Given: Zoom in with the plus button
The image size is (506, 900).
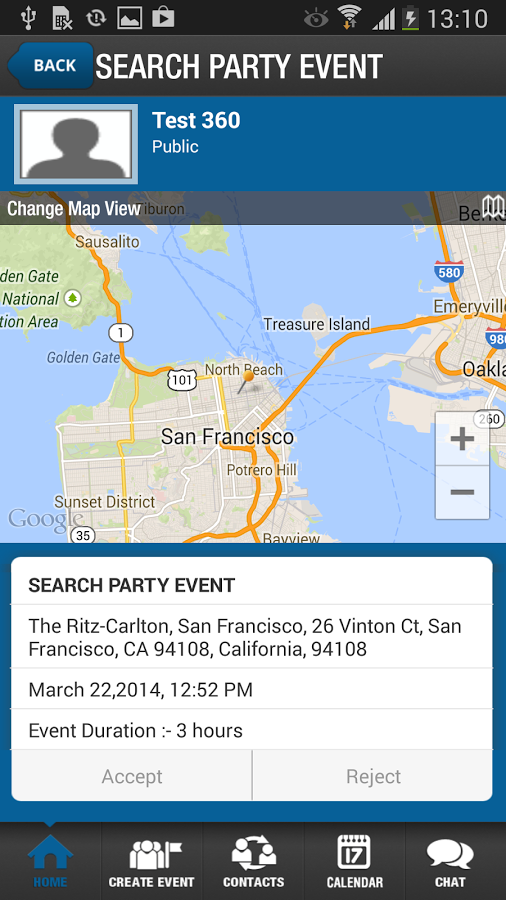Looking at the screenshot, I should 462,439.
